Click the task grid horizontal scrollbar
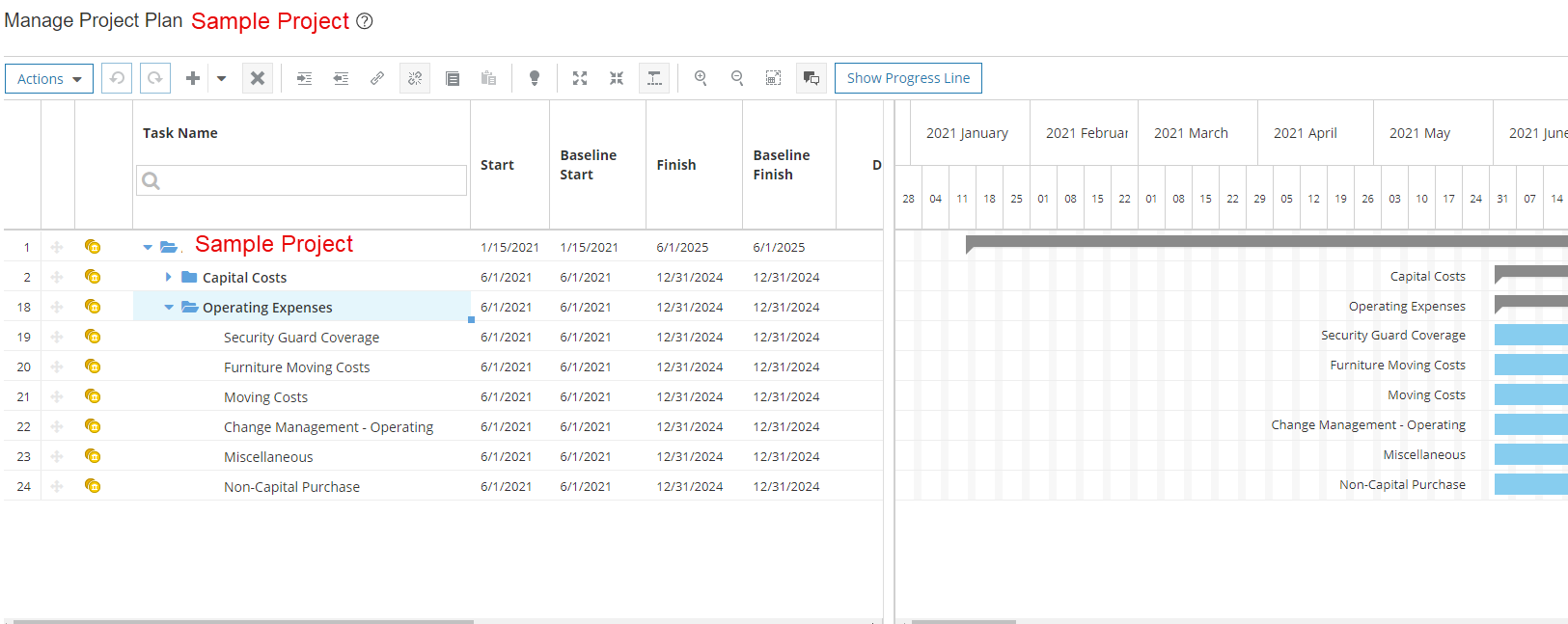This screenshot has height=624, width=1568. tap(243, 621)
